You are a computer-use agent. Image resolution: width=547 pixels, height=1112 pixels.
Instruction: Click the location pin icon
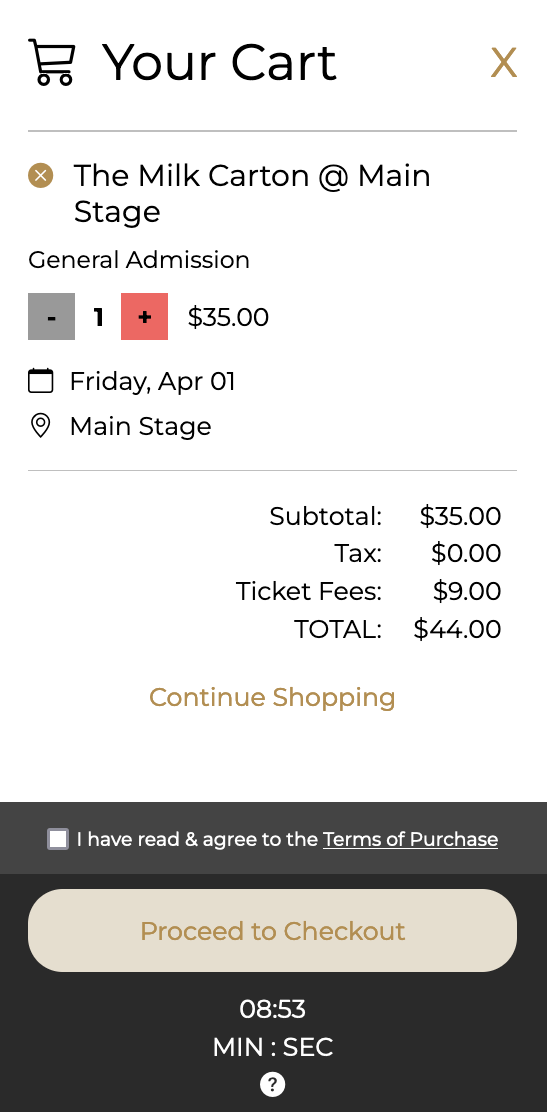(x=40, y=426)
